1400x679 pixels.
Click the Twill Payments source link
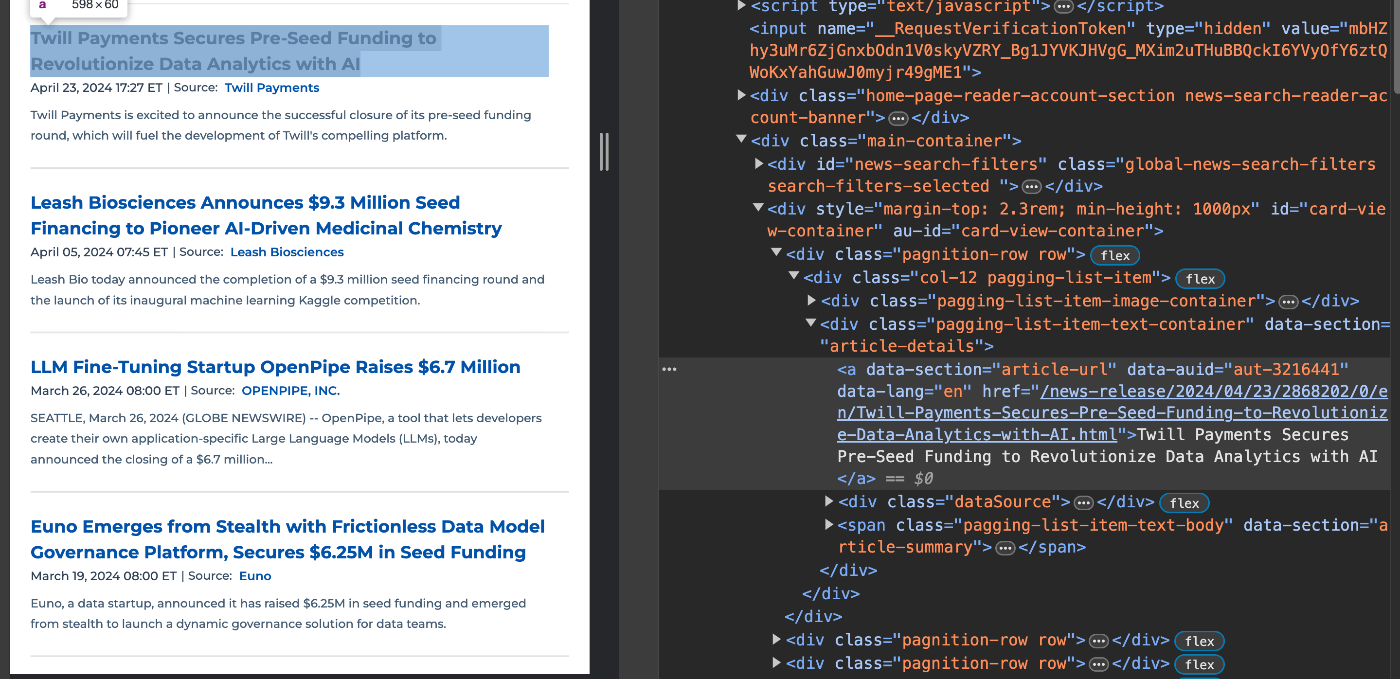coord(272,88)
